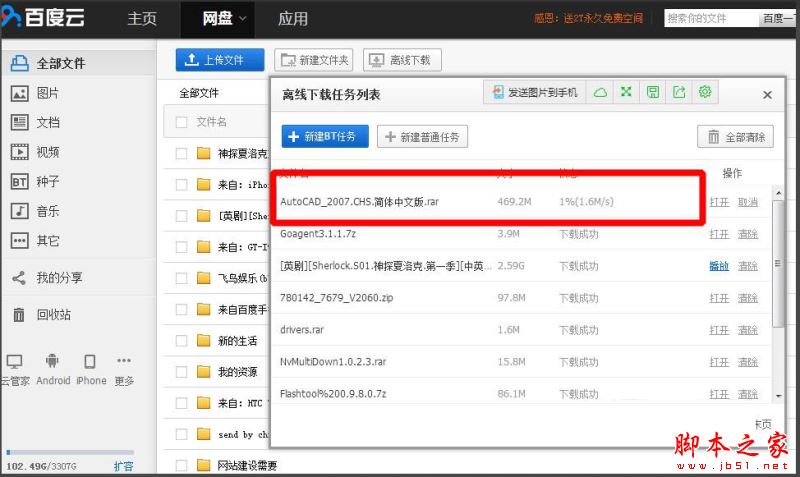Click the Android client icon

tap(52, 361)
